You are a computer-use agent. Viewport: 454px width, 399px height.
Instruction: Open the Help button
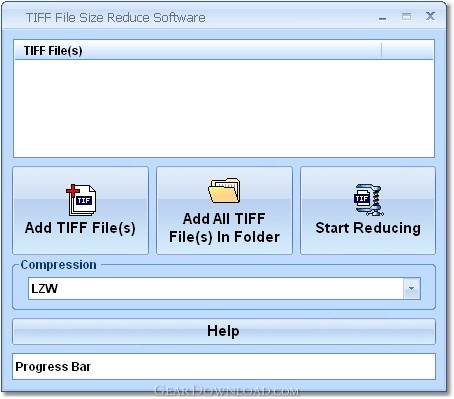(224, 331)
